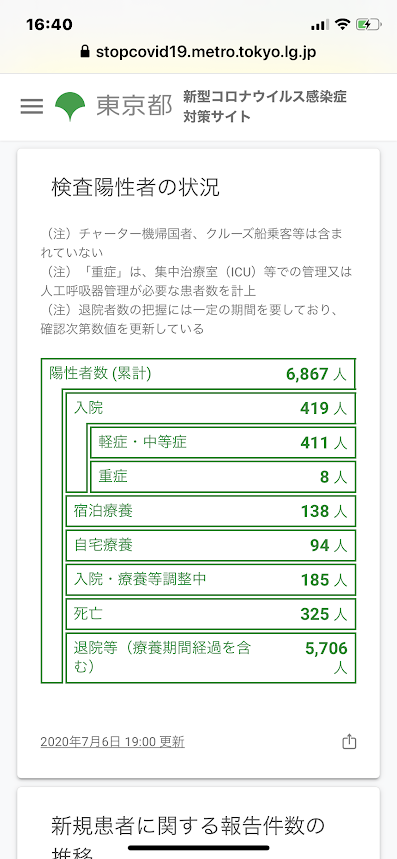Tap the 新型コロナウイルス感染症対策サイト heading
The image size is (397, 859).
point(265,107)
